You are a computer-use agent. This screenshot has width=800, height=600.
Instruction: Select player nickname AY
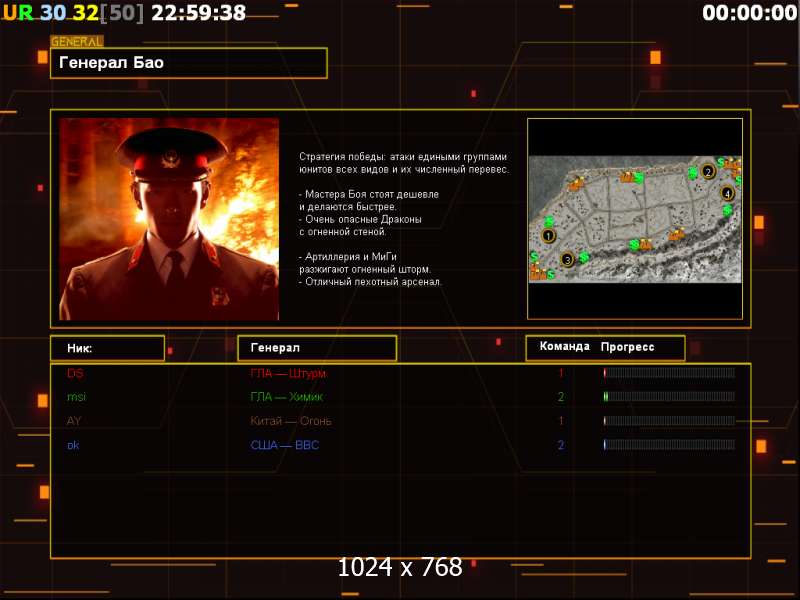click(x=74, y=421)
